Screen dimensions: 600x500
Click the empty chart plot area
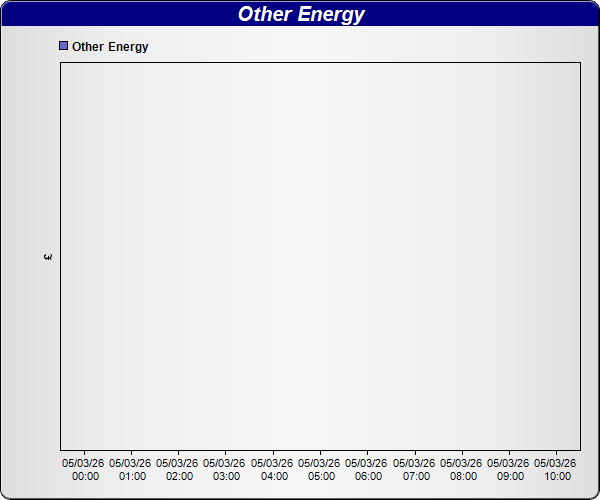(x=320, y=256)
